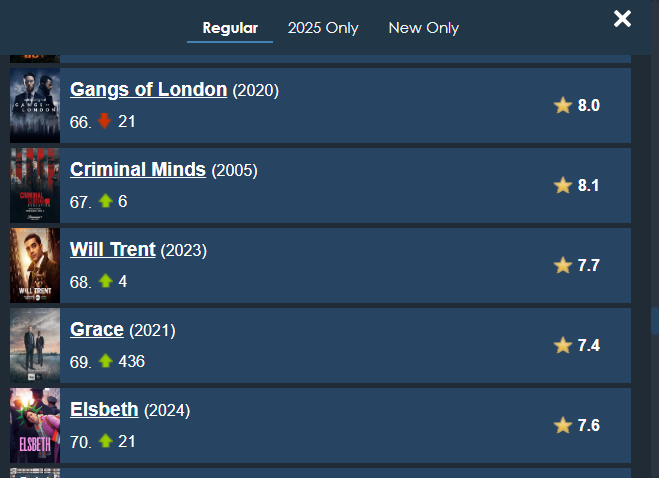The image size is (659, 478).
Task: Show the New Only tab
Action: click(x=424, y=28)
